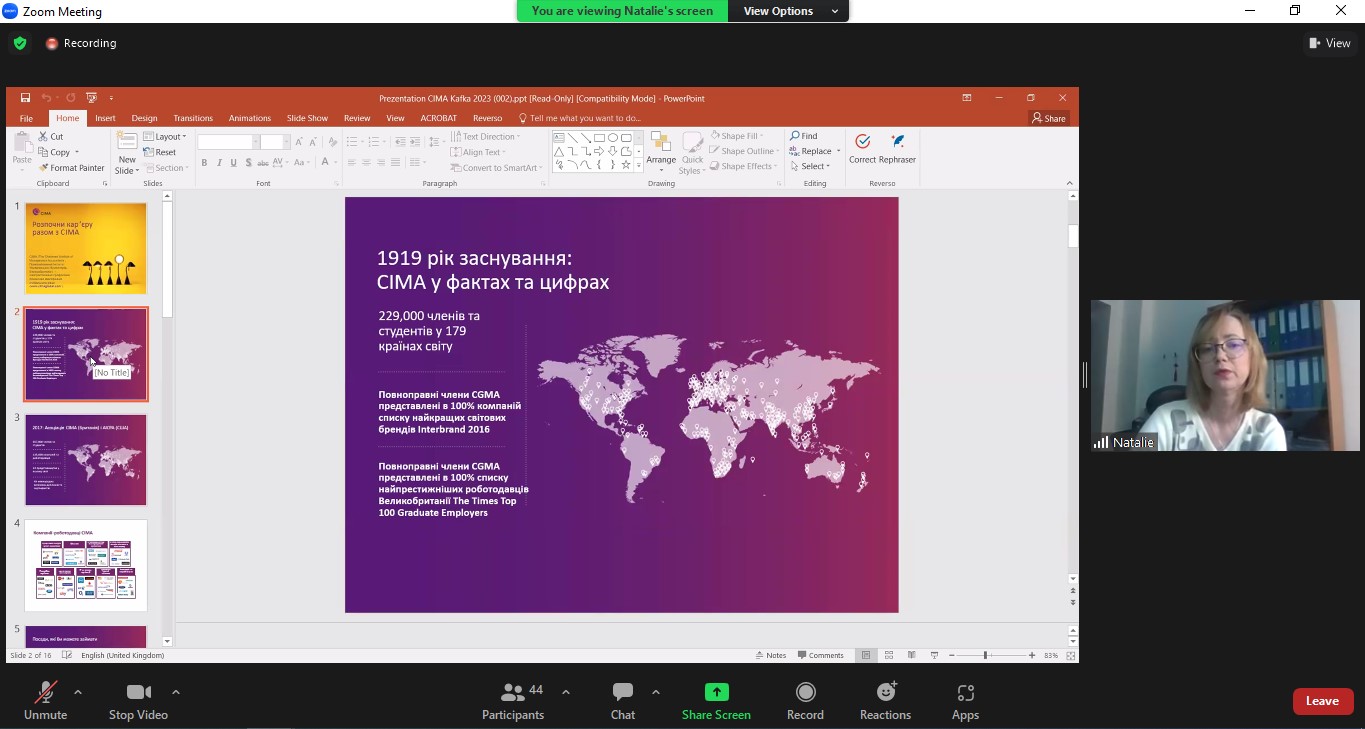Open the Slide Show tab
Screen dimensions: 1365x729
coord(307,118)
